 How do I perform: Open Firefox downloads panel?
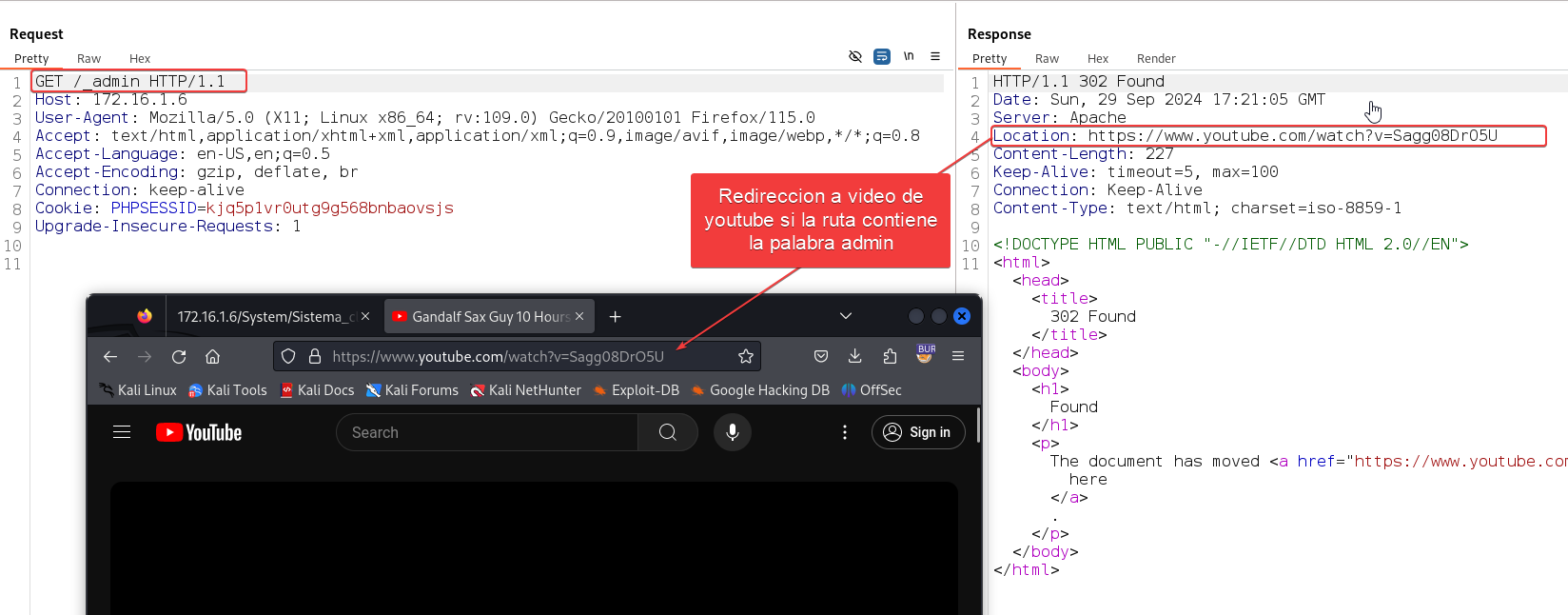[854, 356]
